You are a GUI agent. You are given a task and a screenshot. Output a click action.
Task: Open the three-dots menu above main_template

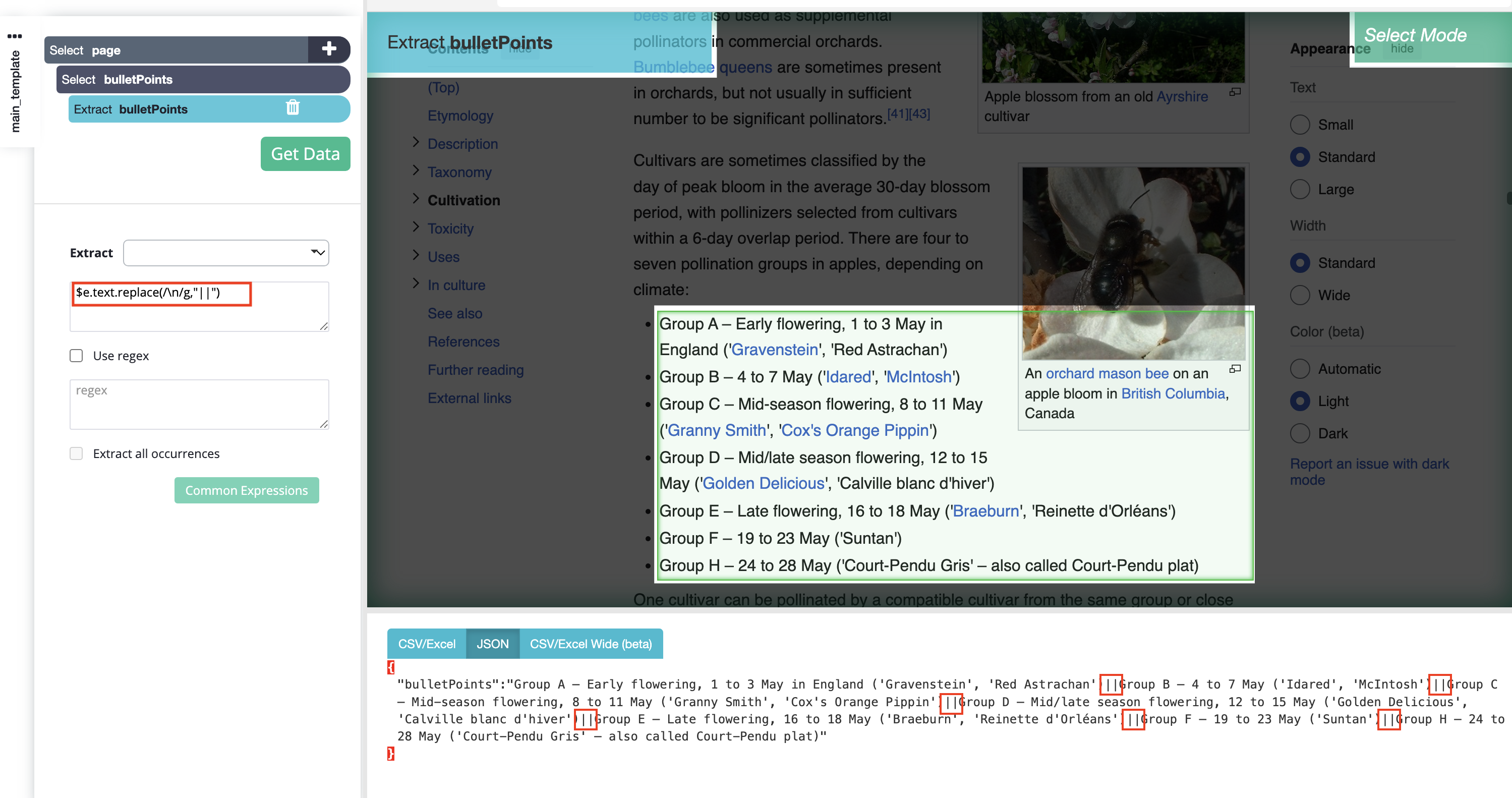pyautogui.click(x=15, y=36)
